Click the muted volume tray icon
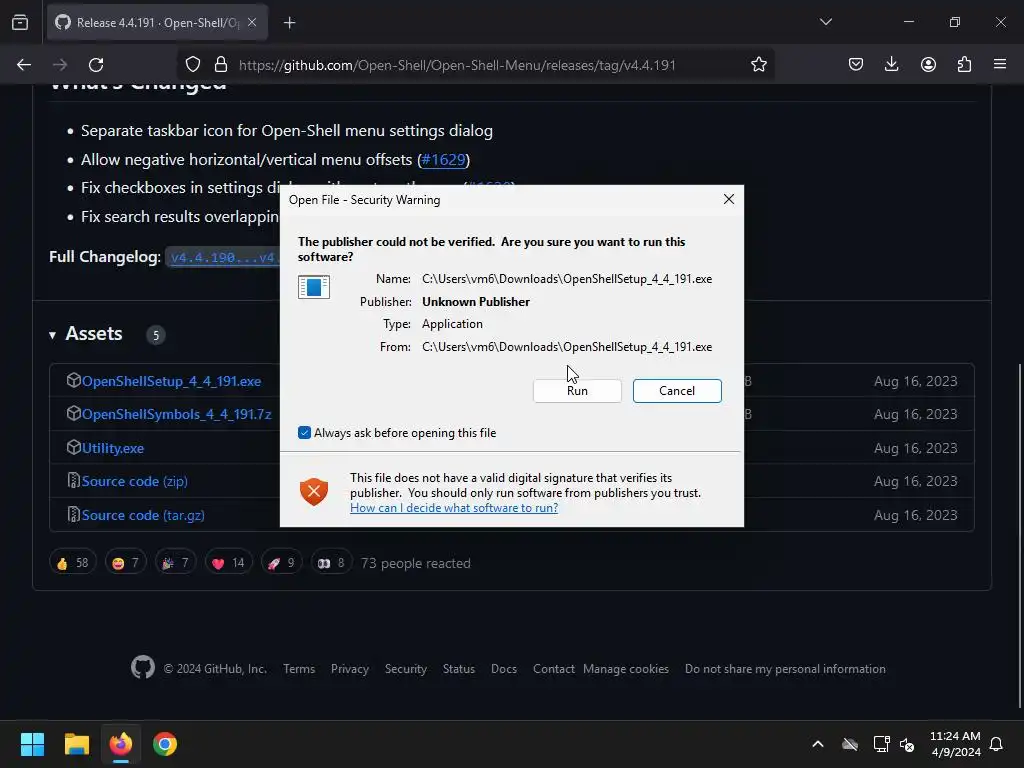Screen dimensions: 1024x768 click(x=907, y=744)
